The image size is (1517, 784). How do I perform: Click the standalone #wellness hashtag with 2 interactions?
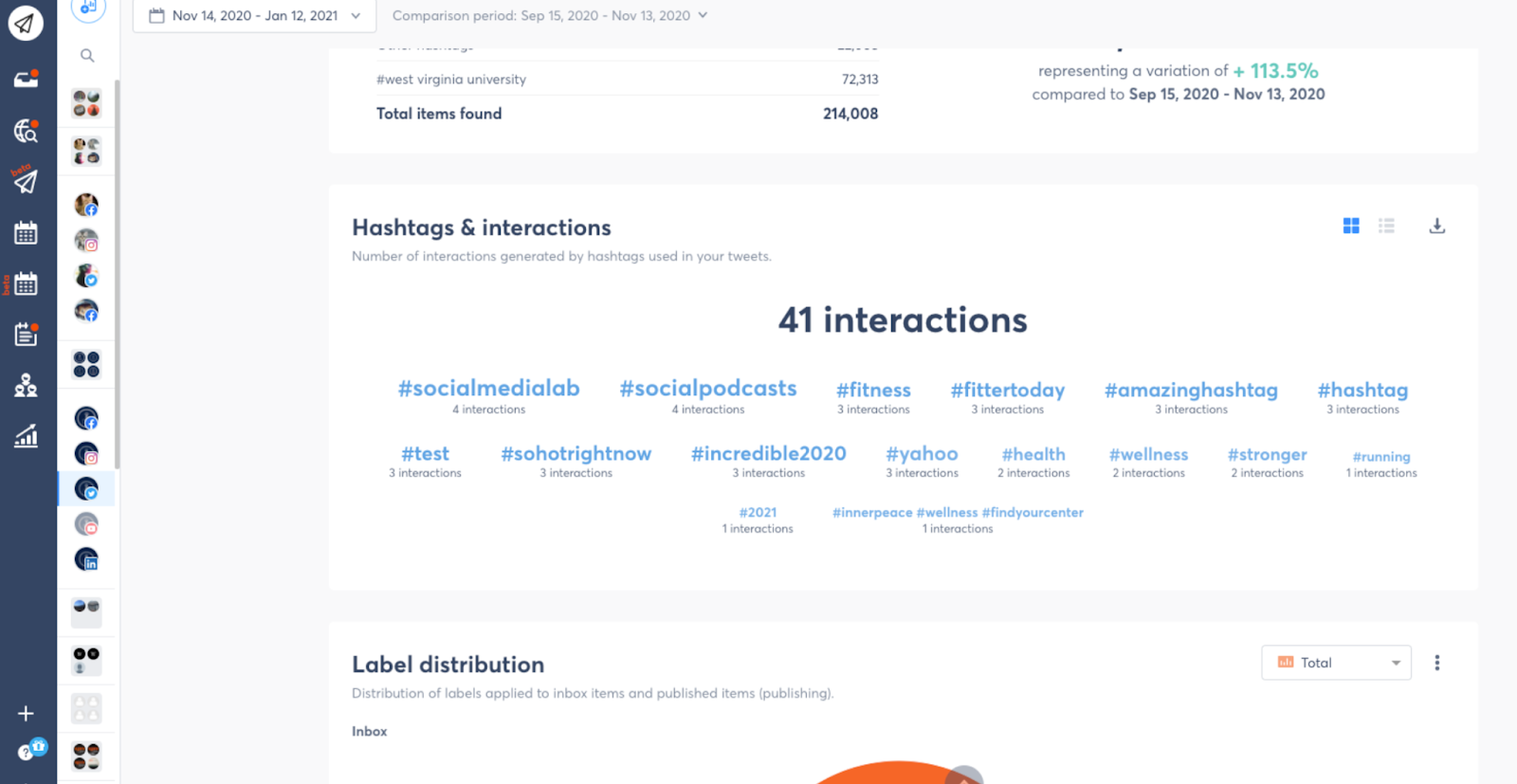point(1148,455)
